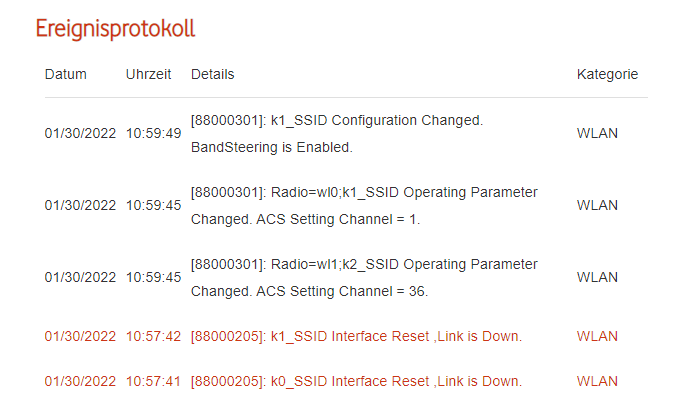Click the date of the 10:59:49 entry
The image size is (699, 410).
80,133
